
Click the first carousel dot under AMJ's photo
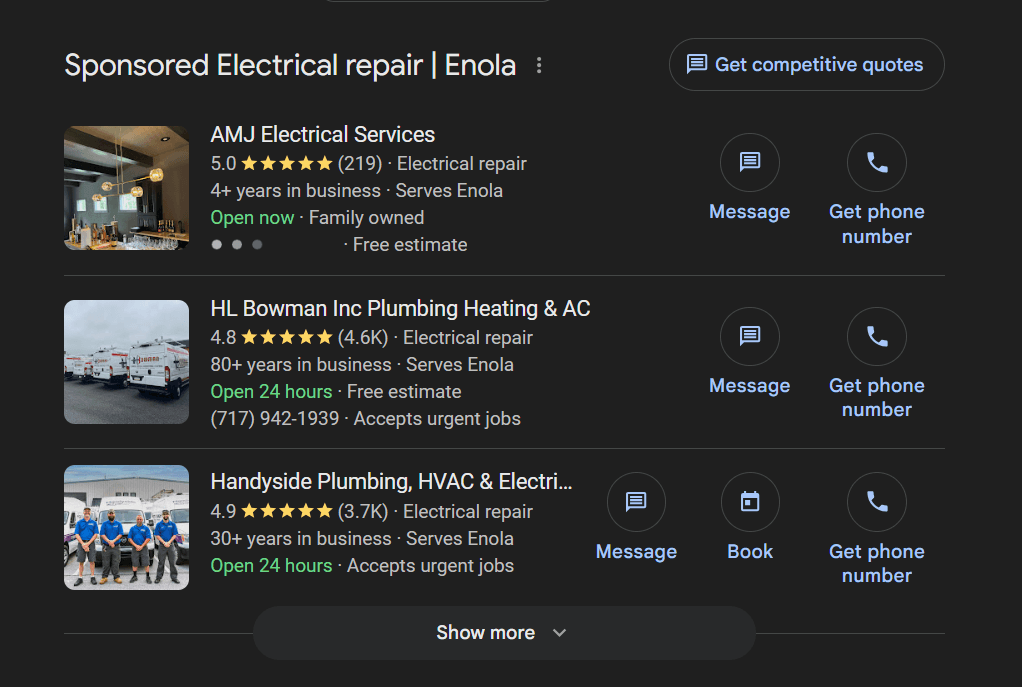(216, 244)
